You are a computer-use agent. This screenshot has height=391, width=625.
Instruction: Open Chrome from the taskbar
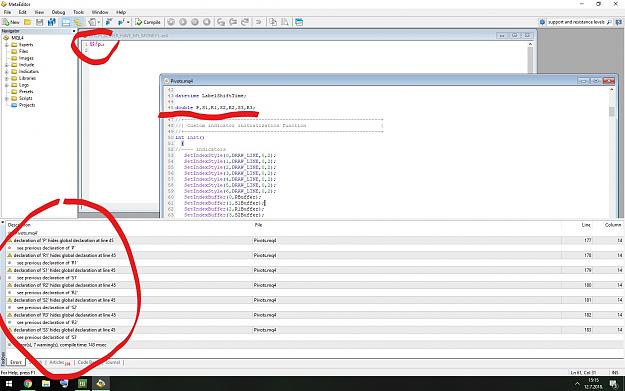[28, 384]
